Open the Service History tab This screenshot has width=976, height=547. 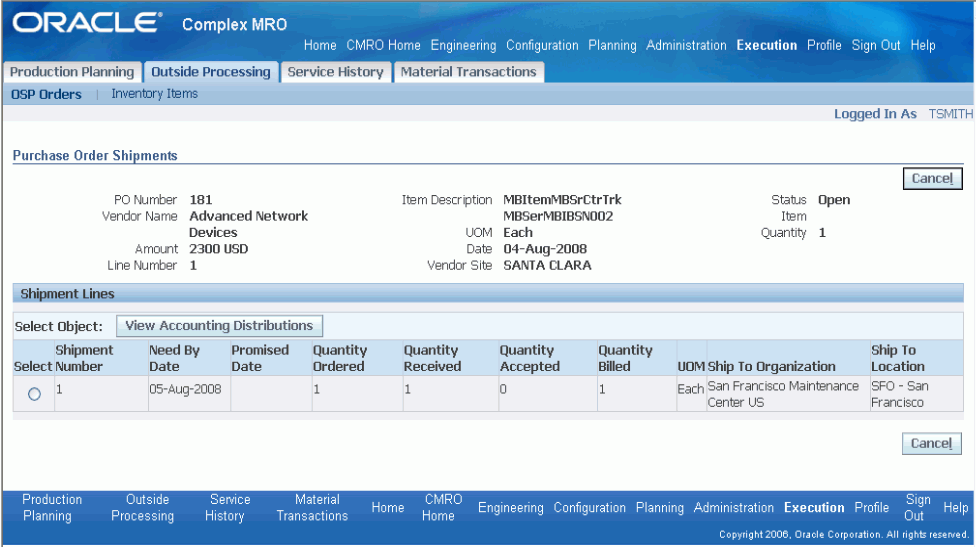(336, 72)
